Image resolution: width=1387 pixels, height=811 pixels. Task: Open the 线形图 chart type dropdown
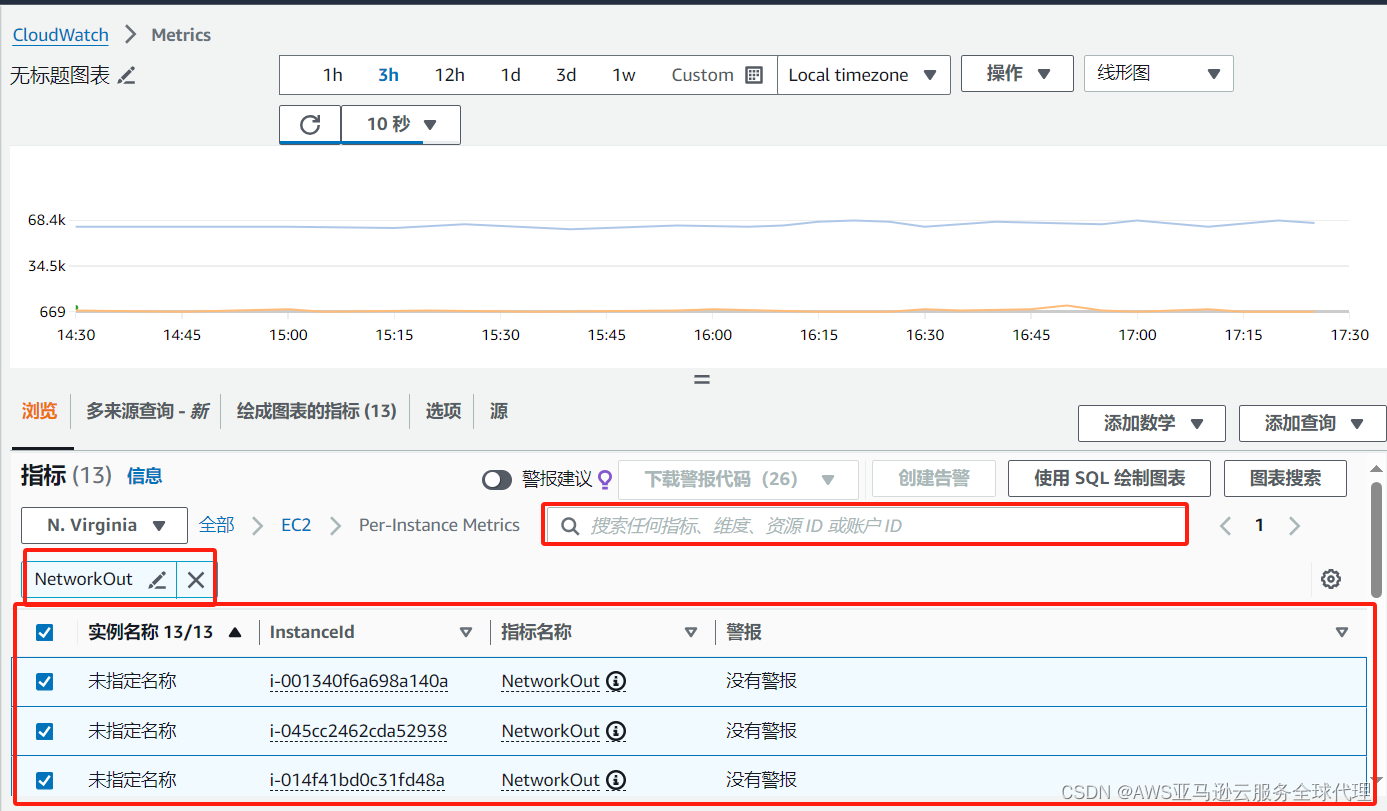(1158, 73)
